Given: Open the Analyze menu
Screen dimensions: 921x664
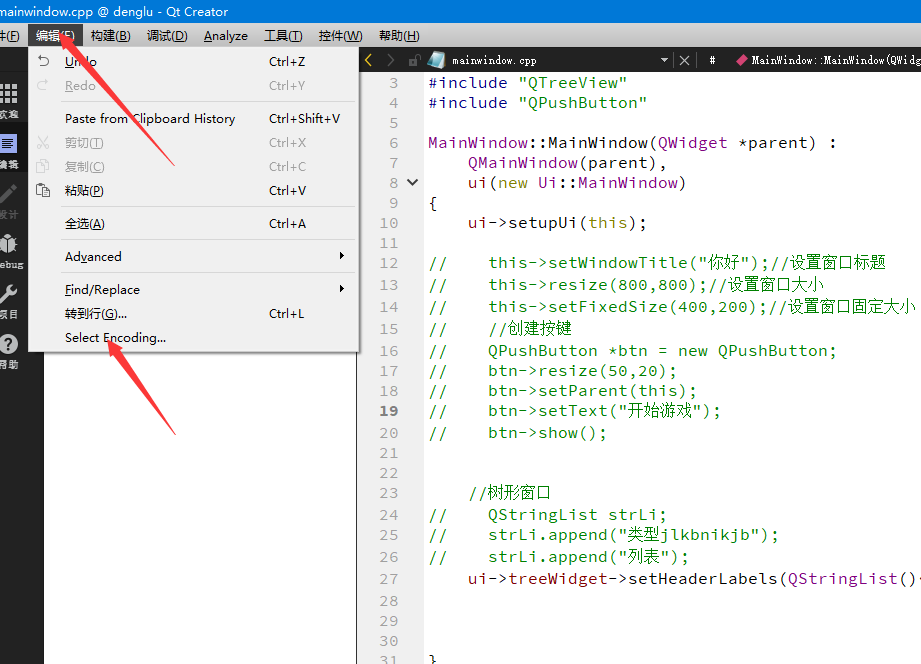Looking at the screenshot, I should point(225,35).
